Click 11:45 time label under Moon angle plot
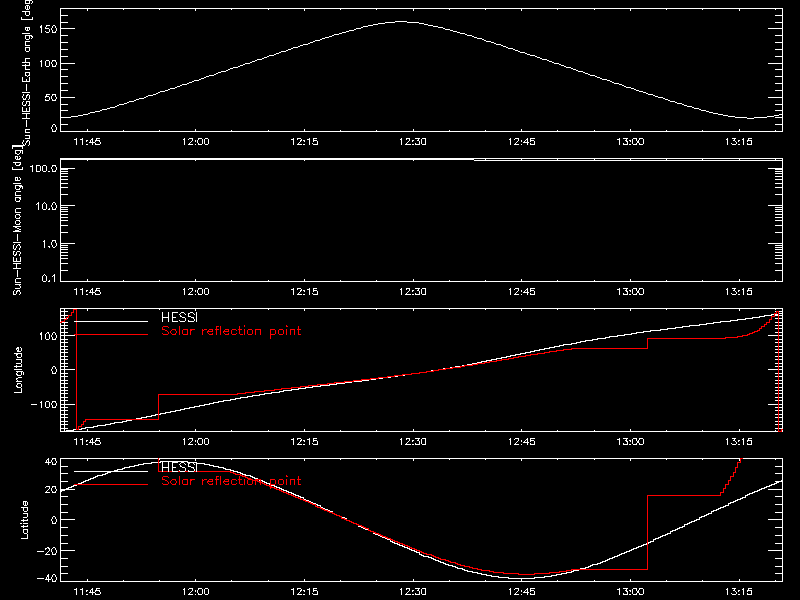Image resolution: width=800 pixels, height=600 pixels. 87,291
